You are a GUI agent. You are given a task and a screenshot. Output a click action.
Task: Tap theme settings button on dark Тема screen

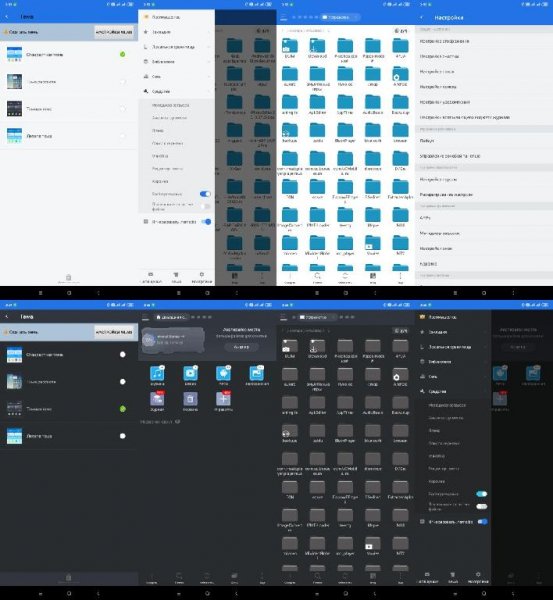(x=114, y=332)
